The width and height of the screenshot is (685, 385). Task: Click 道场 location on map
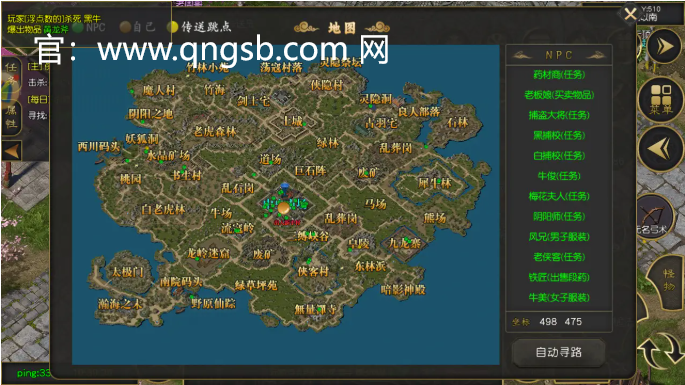[x=270, y=159]
